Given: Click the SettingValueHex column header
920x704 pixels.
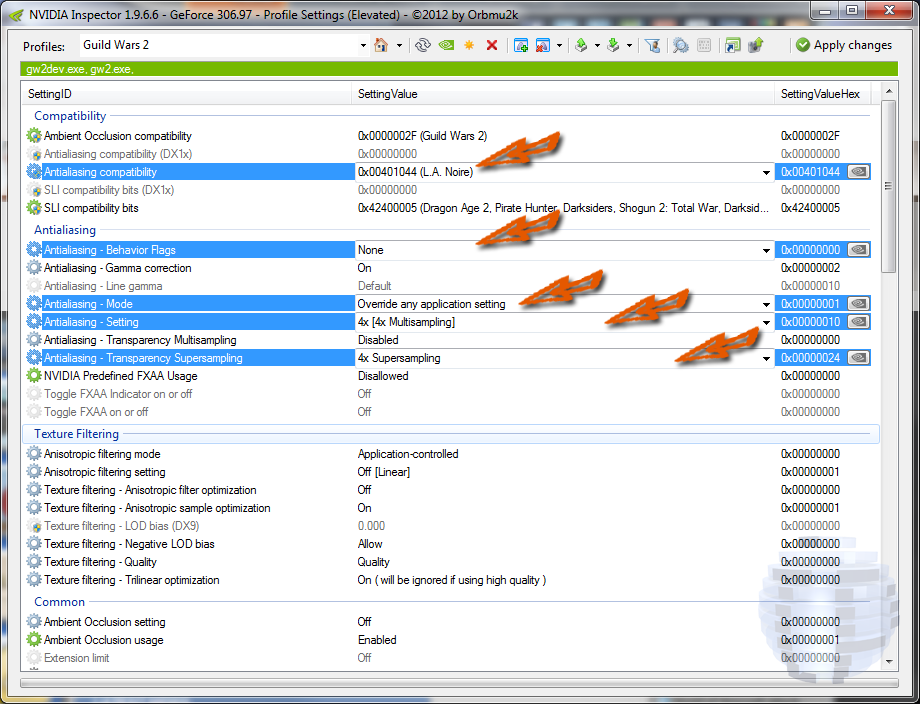Looking at the screenshot, I should point(823,94).
